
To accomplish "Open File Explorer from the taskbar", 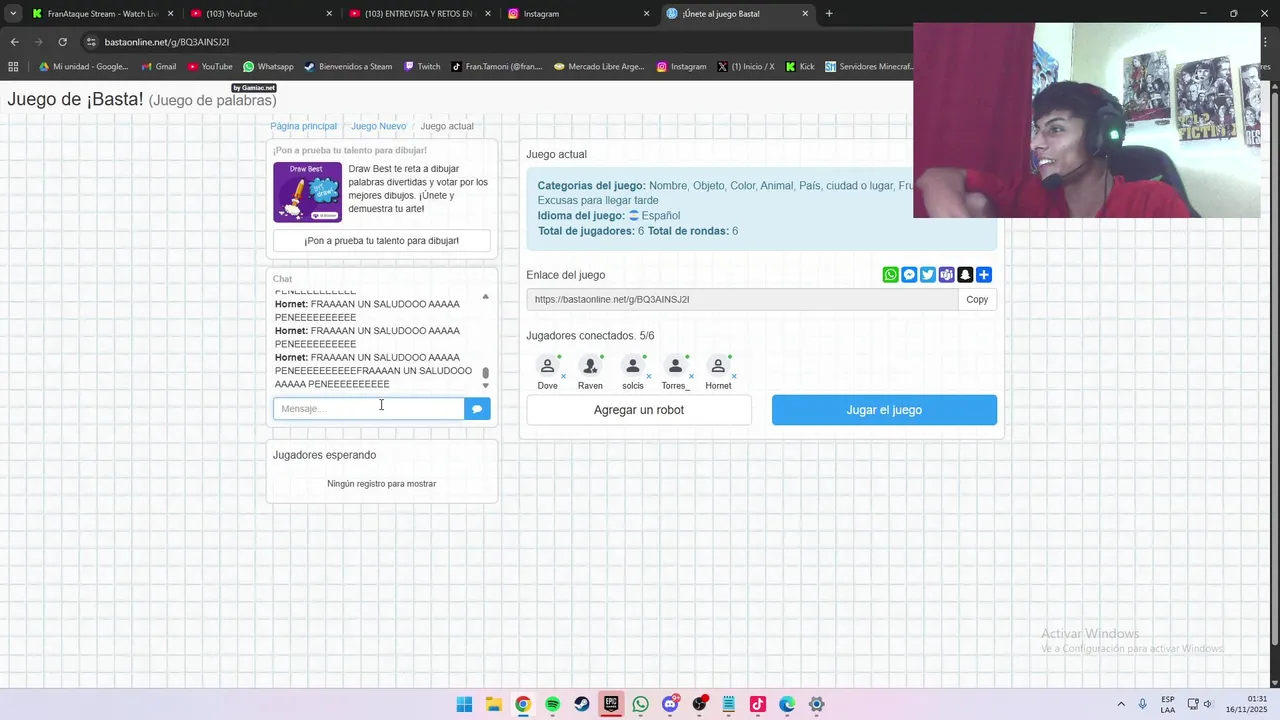I will (x=493, y=704).
